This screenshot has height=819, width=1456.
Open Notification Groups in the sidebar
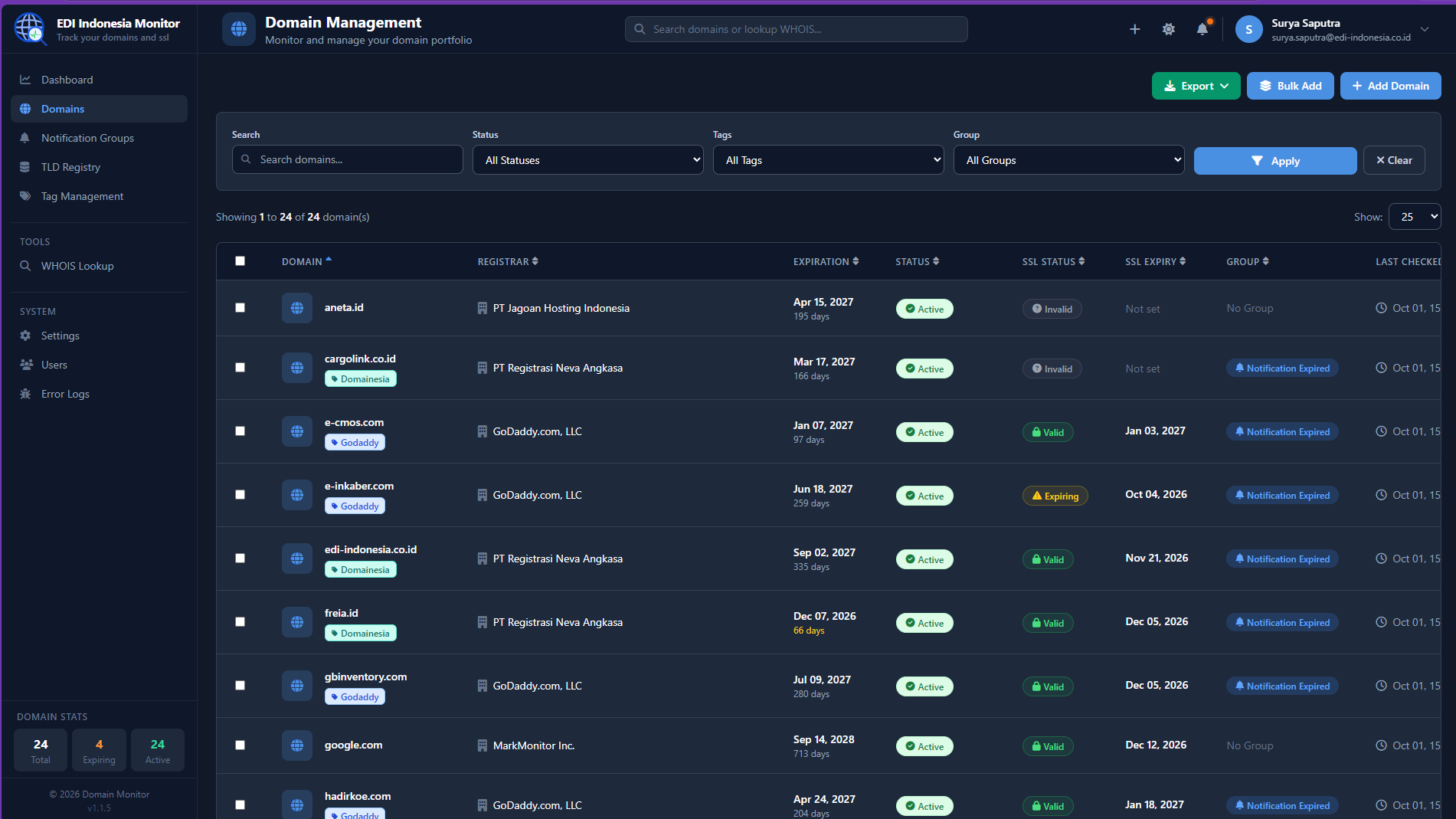click(99, 138)
